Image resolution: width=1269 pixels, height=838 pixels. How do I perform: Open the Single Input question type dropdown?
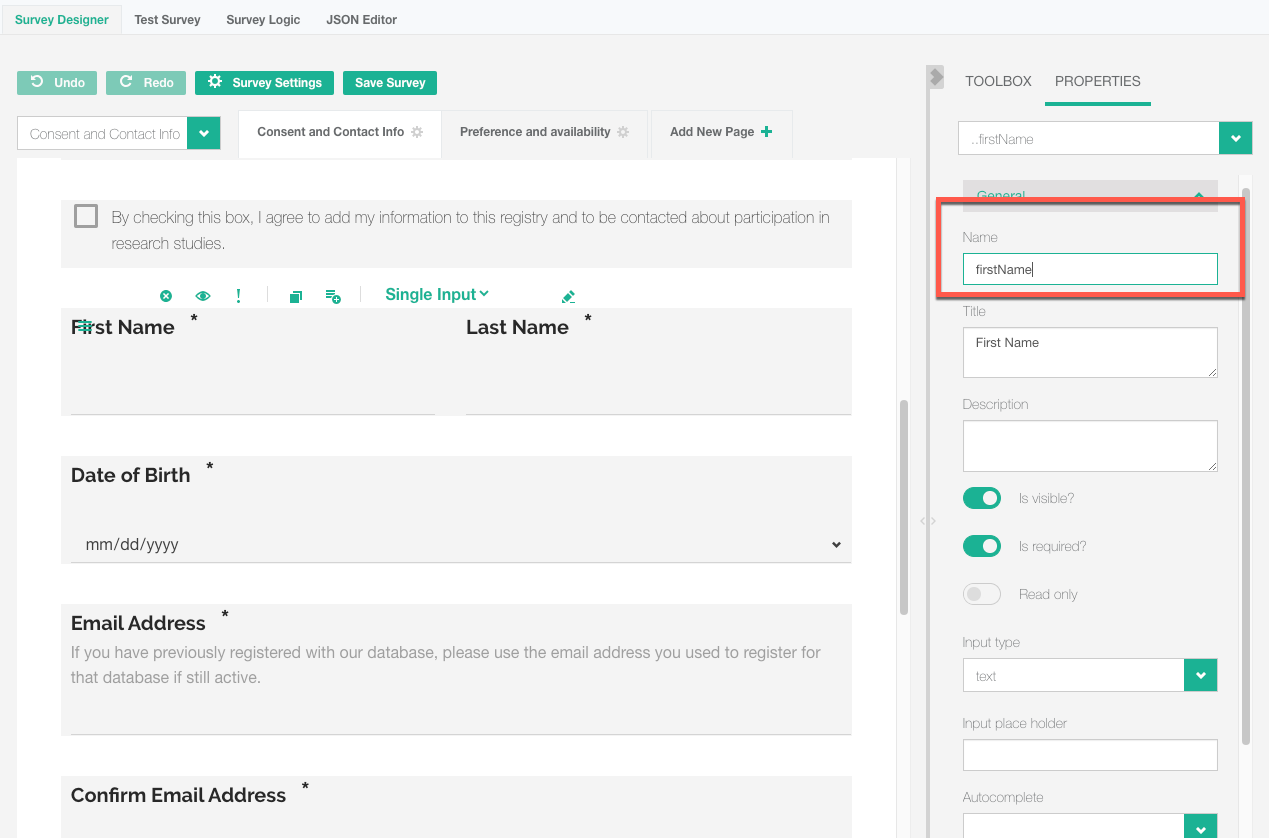coord(437,294)
